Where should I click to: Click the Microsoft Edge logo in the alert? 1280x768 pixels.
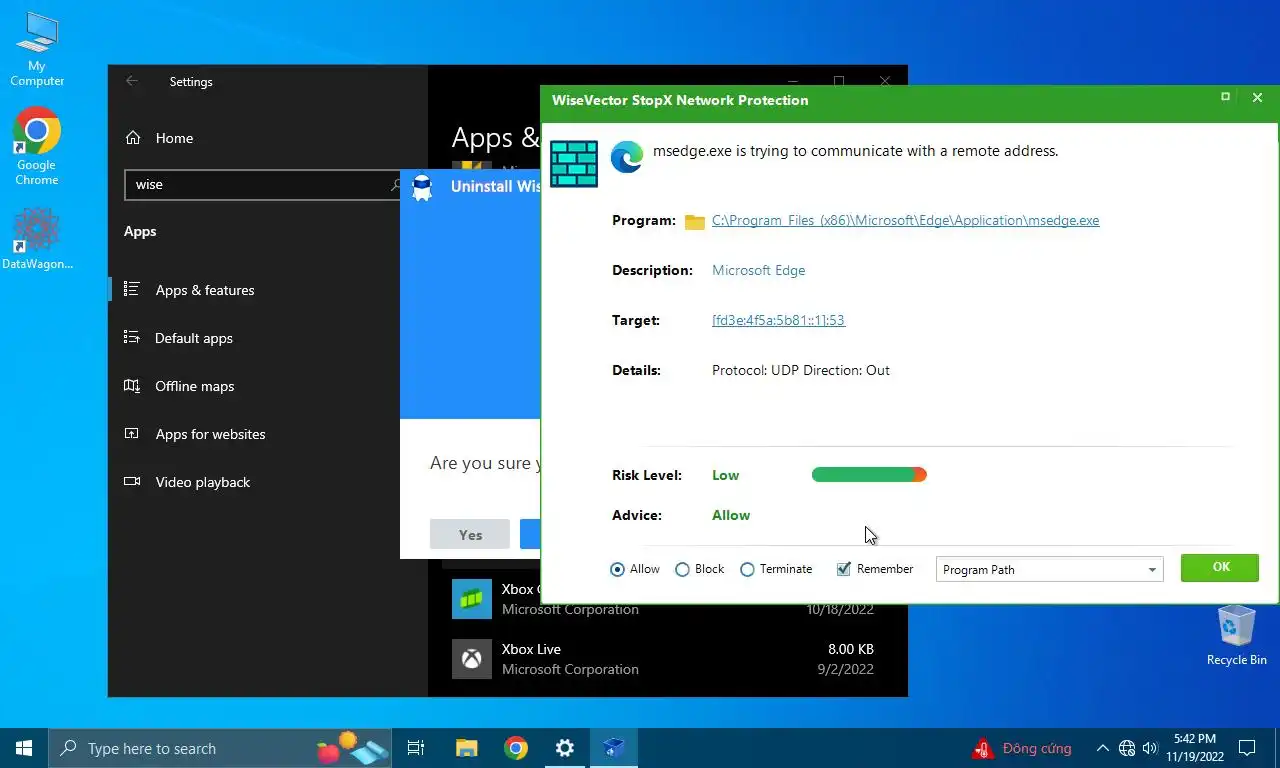[627, 157]
